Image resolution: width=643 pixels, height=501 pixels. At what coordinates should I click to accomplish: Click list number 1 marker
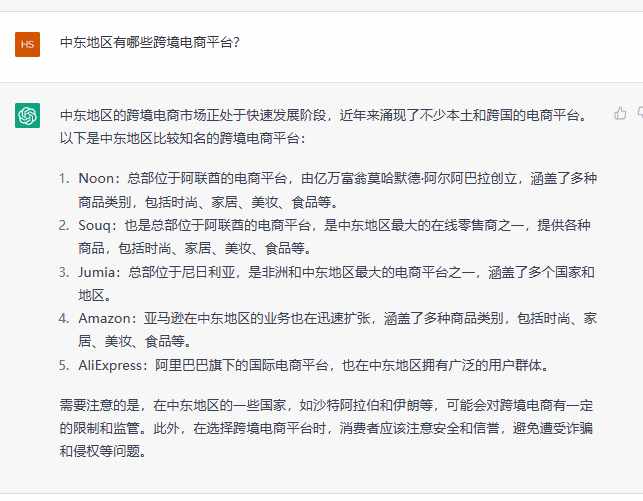(64, 178)
